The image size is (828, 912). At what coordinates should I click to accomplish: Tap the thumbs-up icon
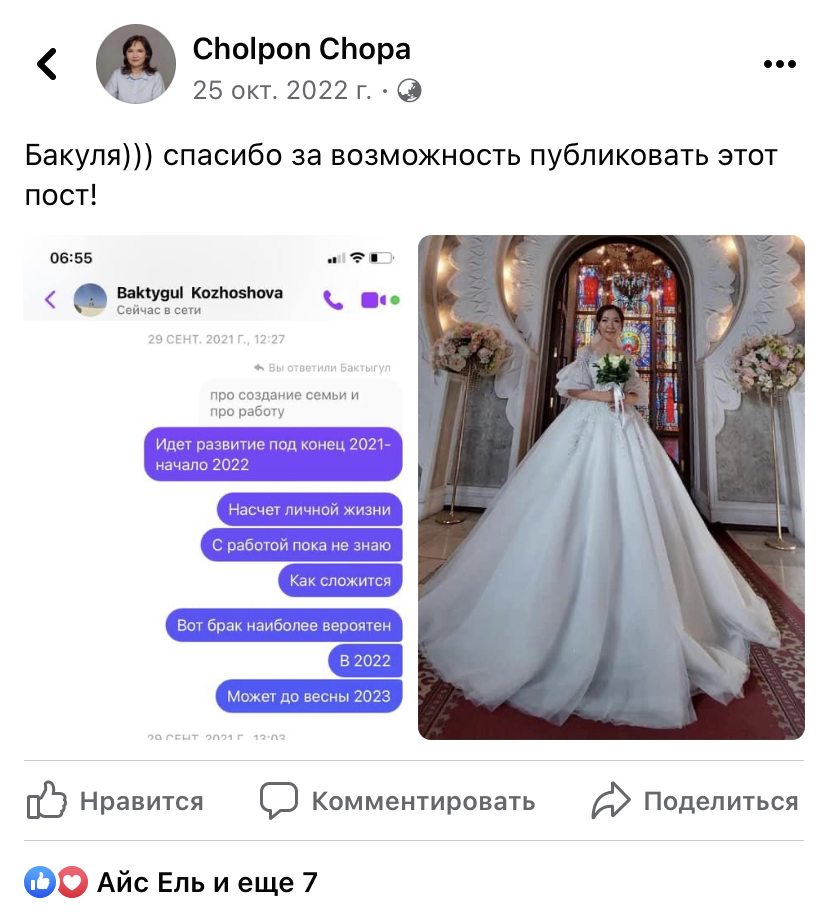(x=47, y=800)
